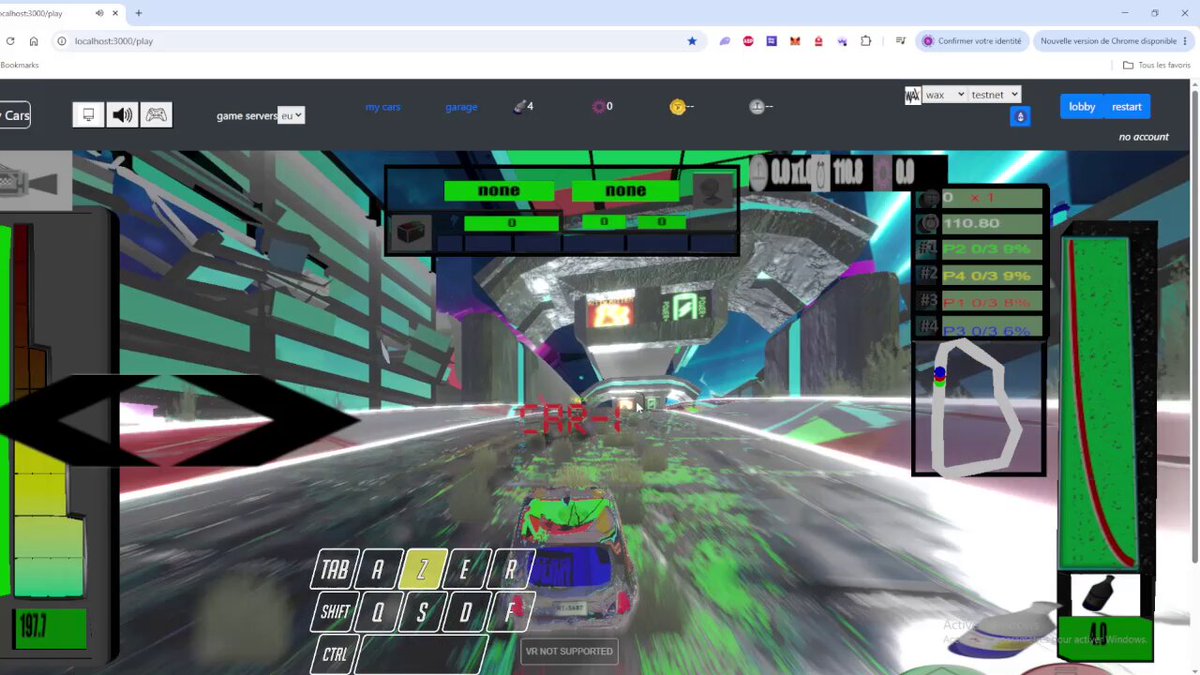
Task: Open the my cars page
Action: point(383,107)
